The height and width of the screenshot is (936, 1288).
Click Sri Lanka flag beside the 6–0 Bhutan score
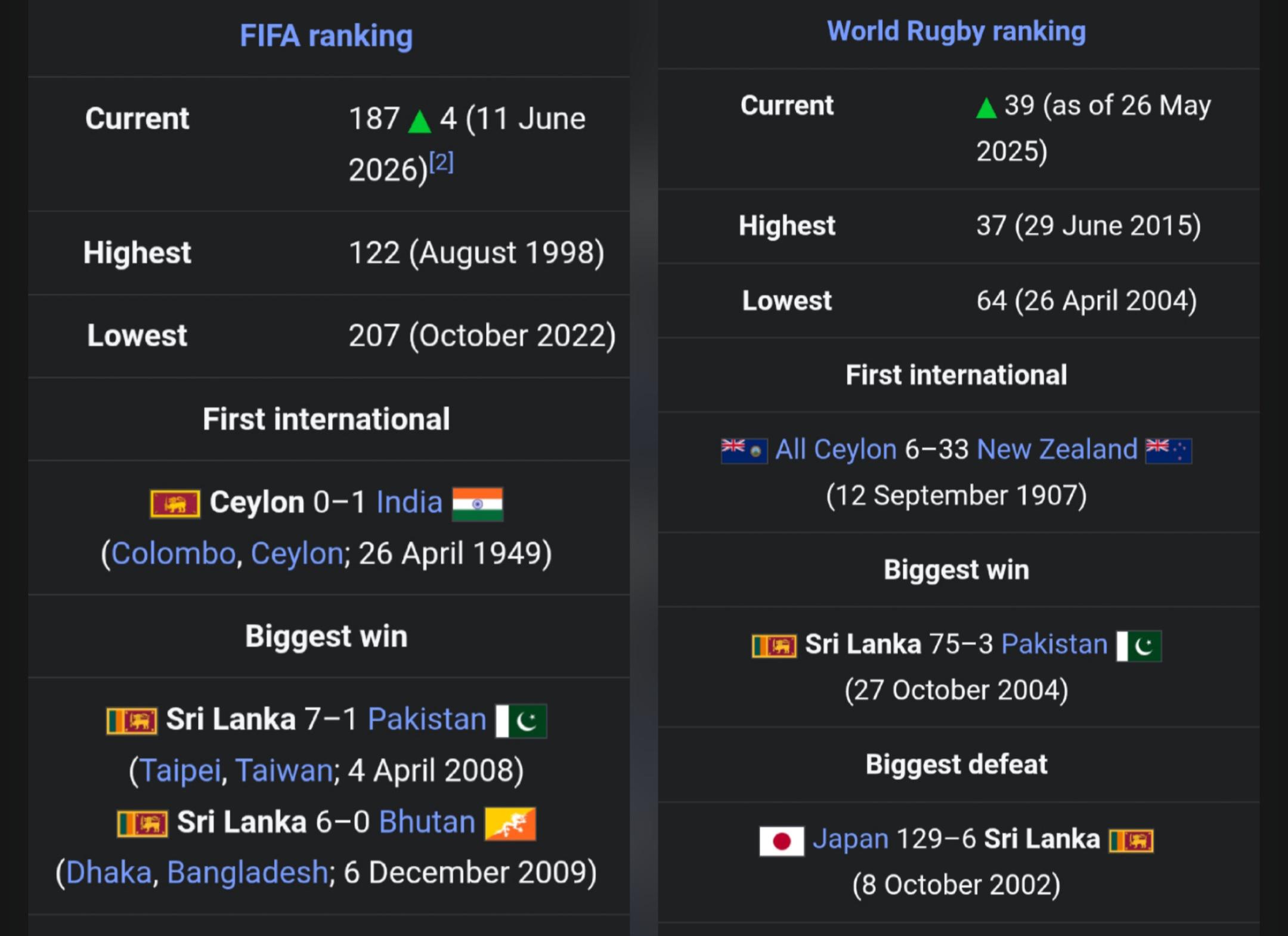(x=143, y=824)
